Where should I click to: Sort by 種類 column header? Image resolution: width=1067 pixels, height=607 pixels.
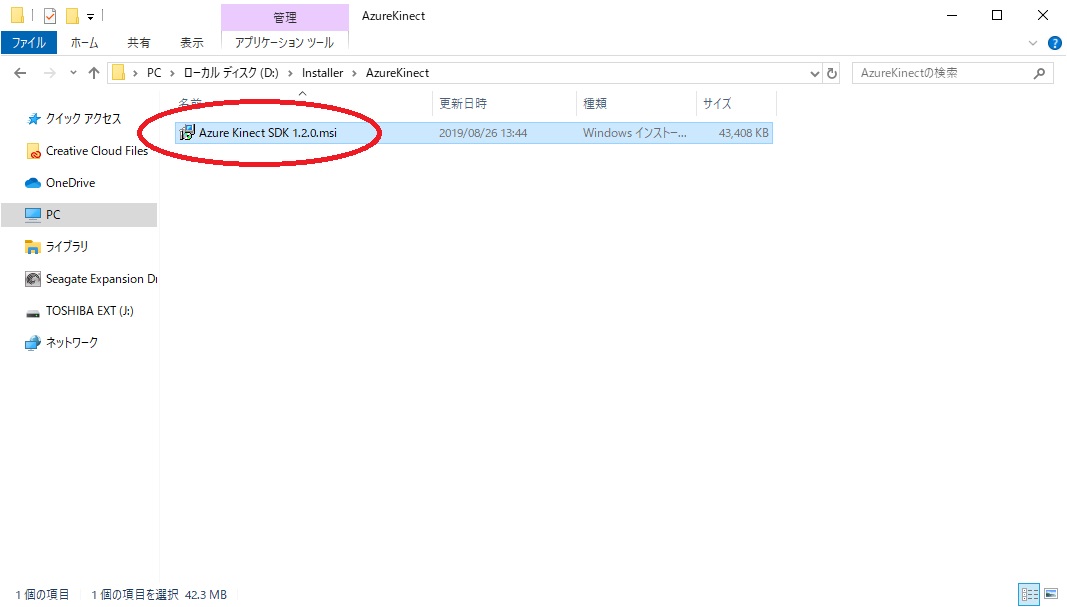click(595, 103)
